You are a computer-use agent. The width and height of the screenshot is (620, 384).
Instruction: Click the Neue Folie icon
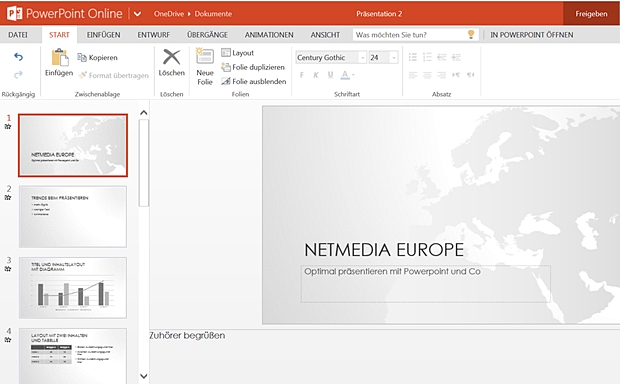point(205,56)
